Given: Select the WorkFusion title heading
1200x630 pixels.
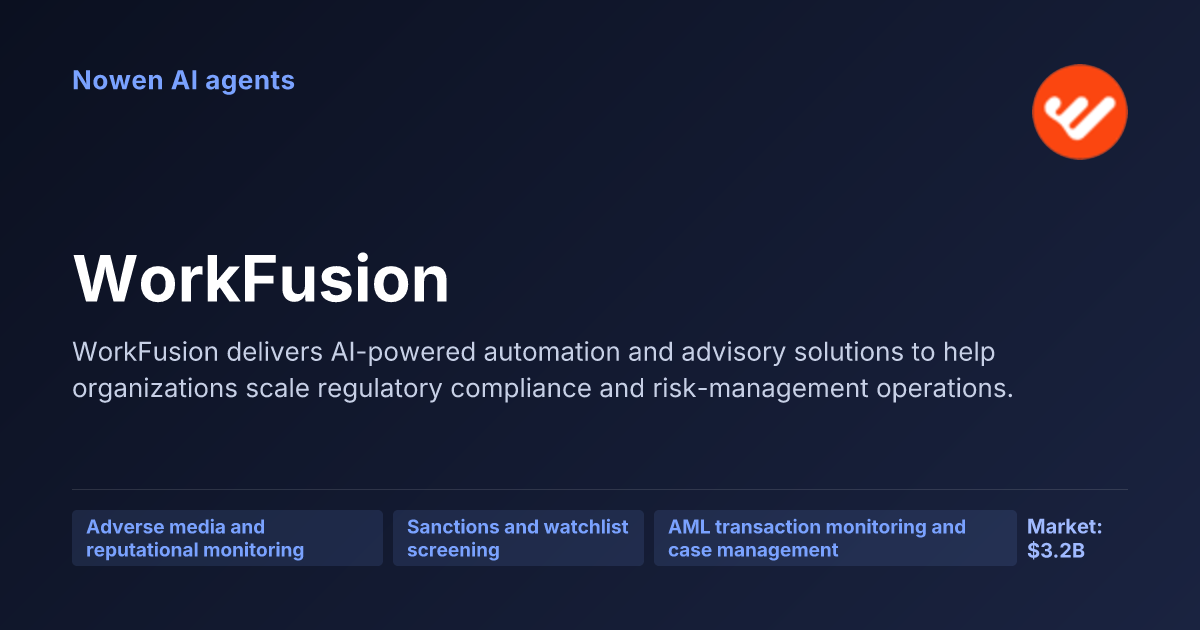Looking at the screenshot, I should tap(261, 279).
